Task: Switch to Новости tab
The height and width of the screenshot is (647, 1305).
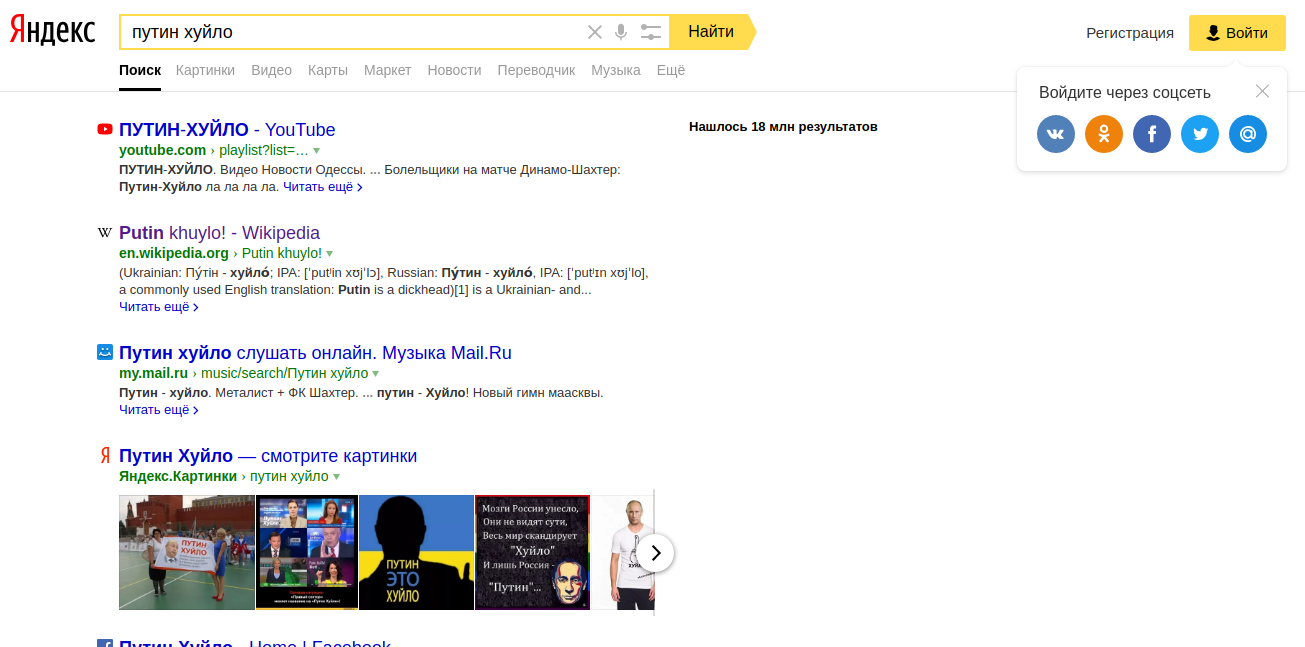Action: pyautogui.click(x=454, y=70)
